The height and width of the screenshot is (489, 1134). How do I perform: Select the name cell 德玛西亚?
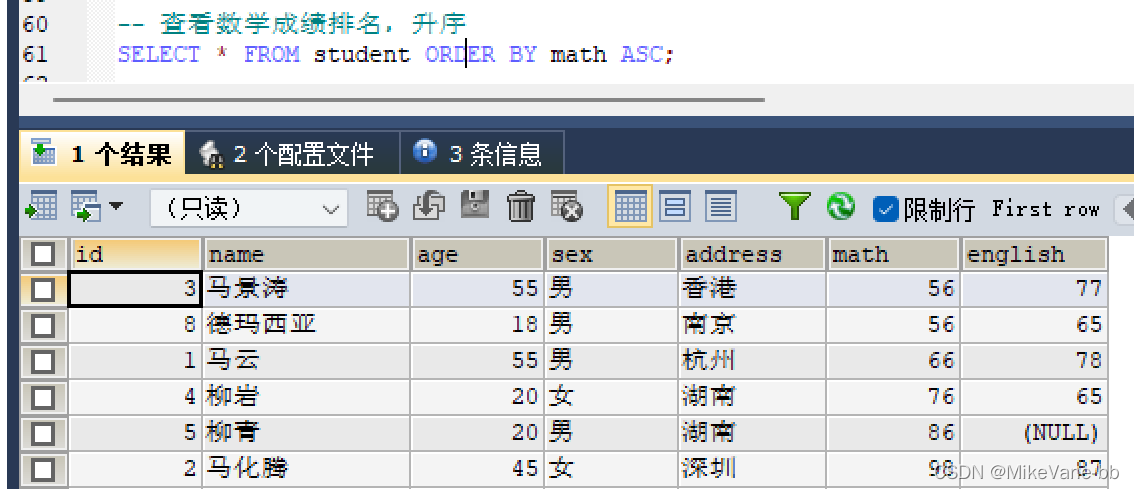point(307,324)
